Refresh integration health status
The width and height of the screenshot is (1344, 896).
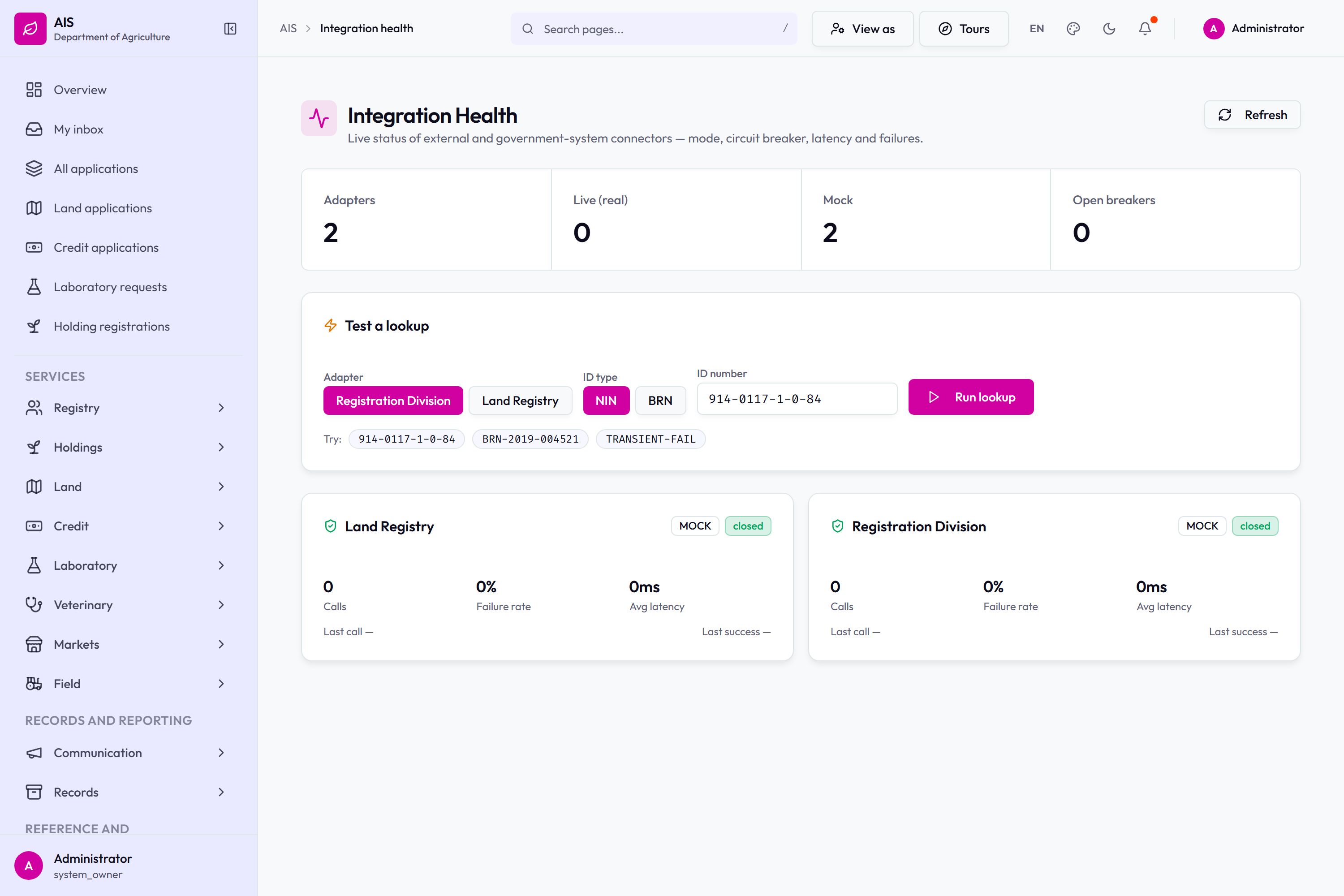pos(1252,115)
